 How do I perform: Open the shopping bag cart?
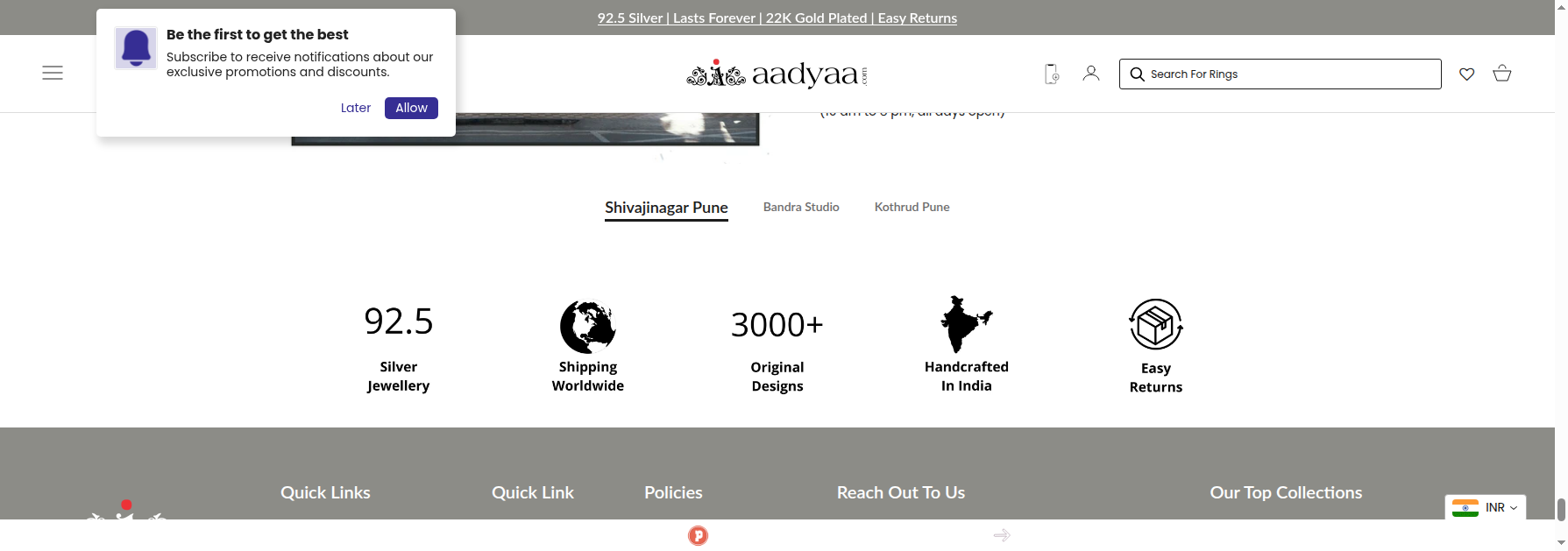coord(1501,74)
